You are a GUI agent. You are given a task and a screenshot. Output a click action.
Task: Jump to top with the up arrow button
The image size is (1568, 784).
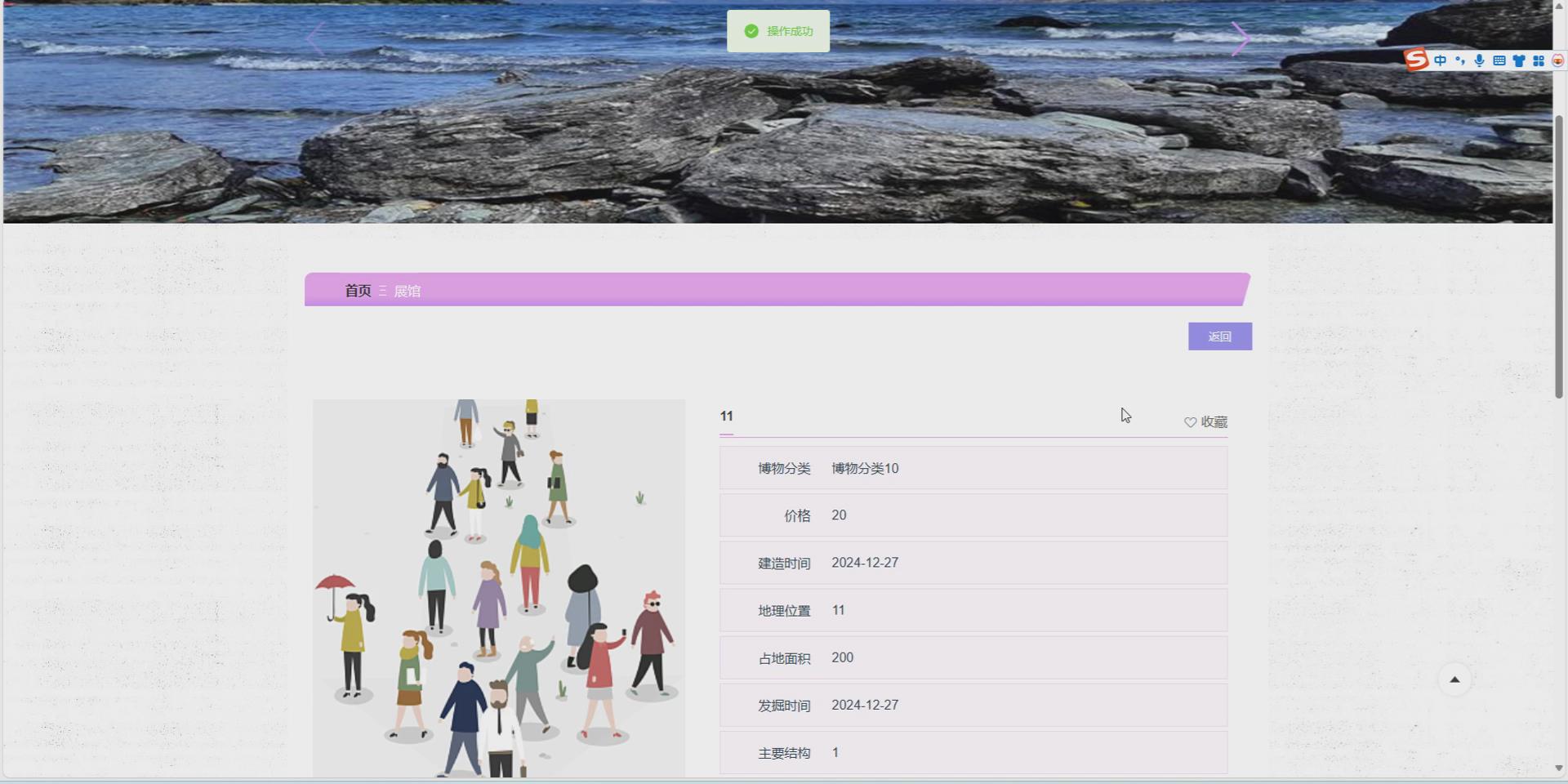click(1454, 679)
